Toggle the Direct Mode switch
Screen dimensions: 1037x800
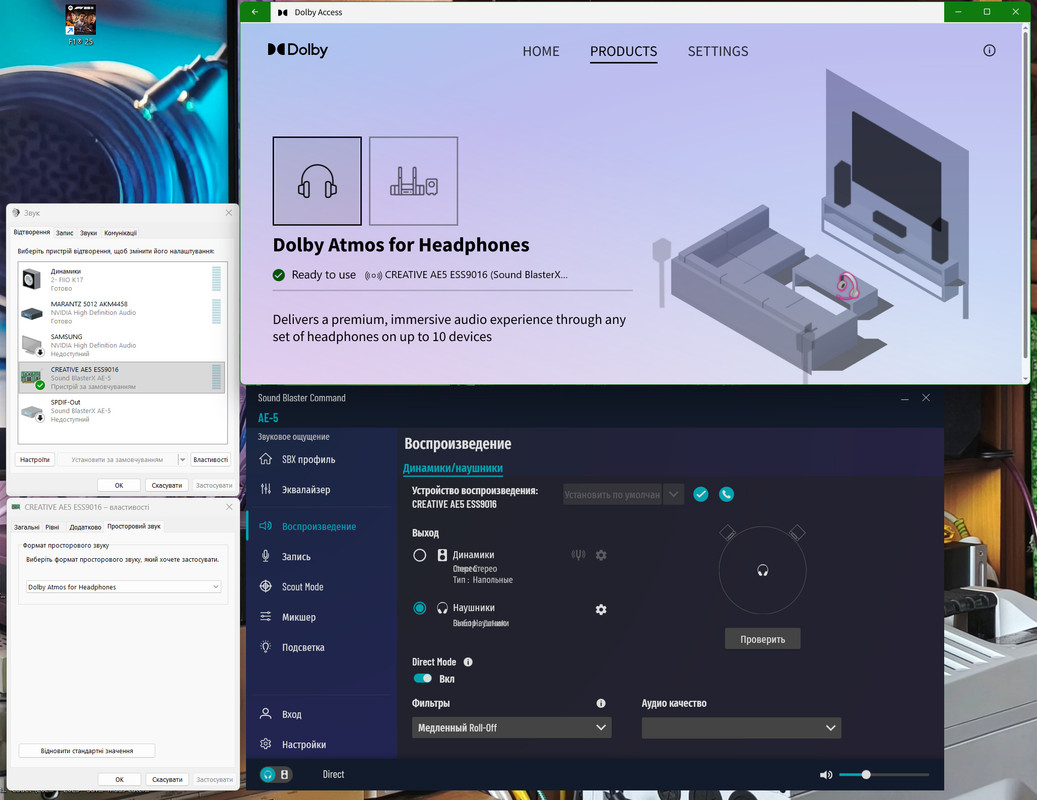pos(422,678)
